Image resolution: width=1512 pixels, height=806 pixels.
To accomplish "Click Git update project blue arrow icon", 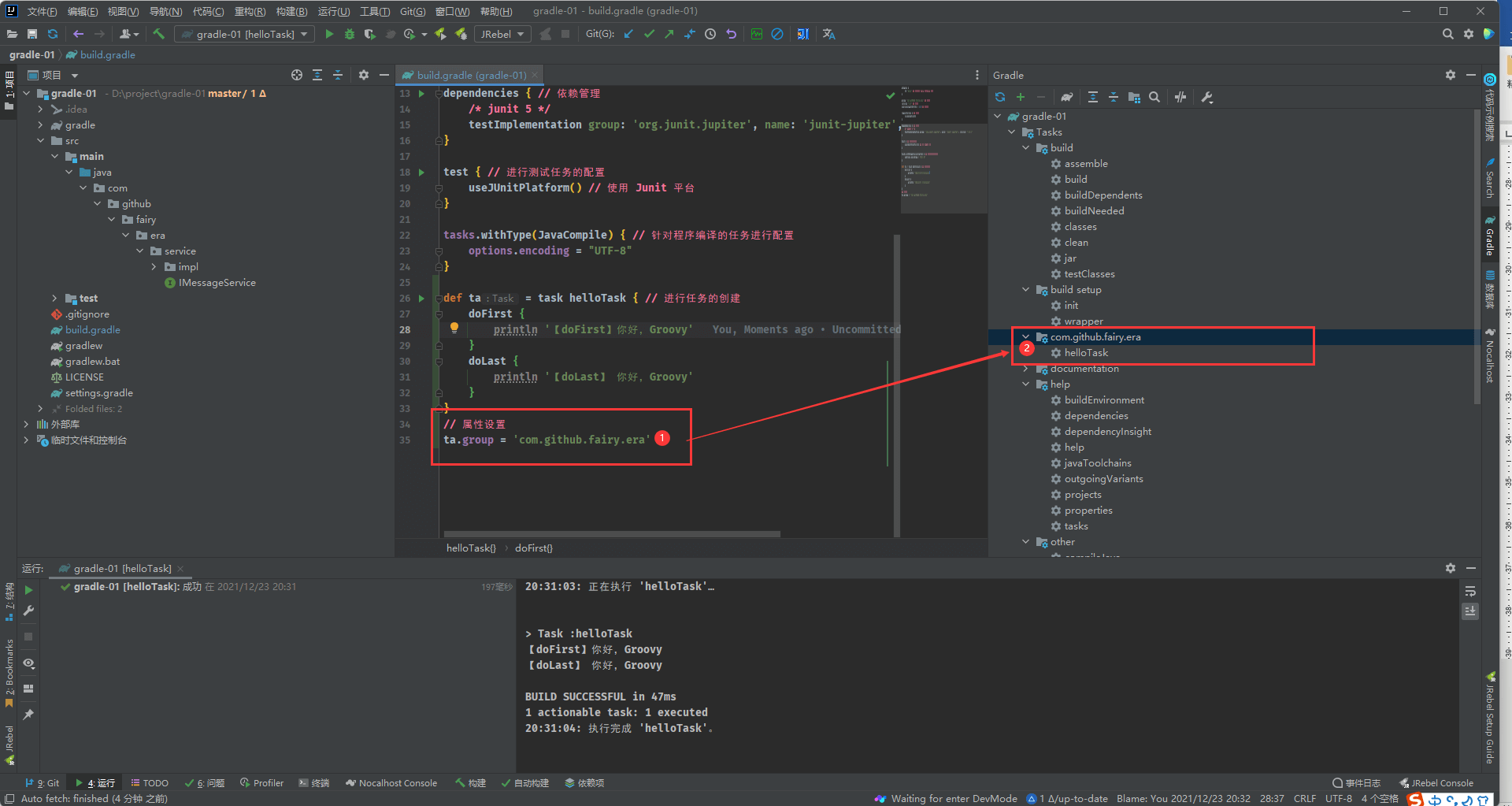I will click(628, 34).
